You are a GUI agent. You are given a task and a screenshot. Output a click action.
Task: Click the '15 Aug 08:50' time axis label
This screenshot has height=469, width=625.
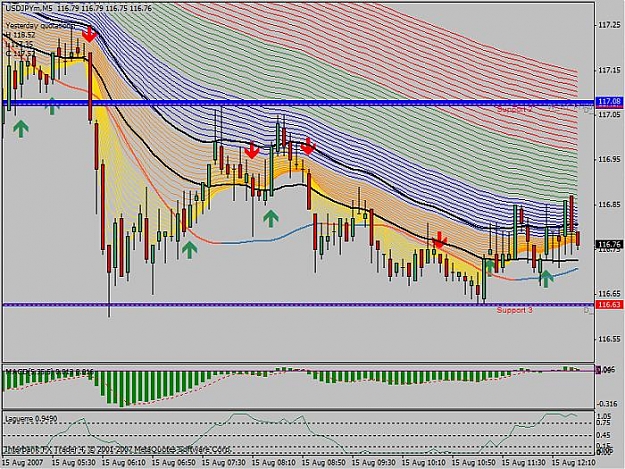(323, 463)
